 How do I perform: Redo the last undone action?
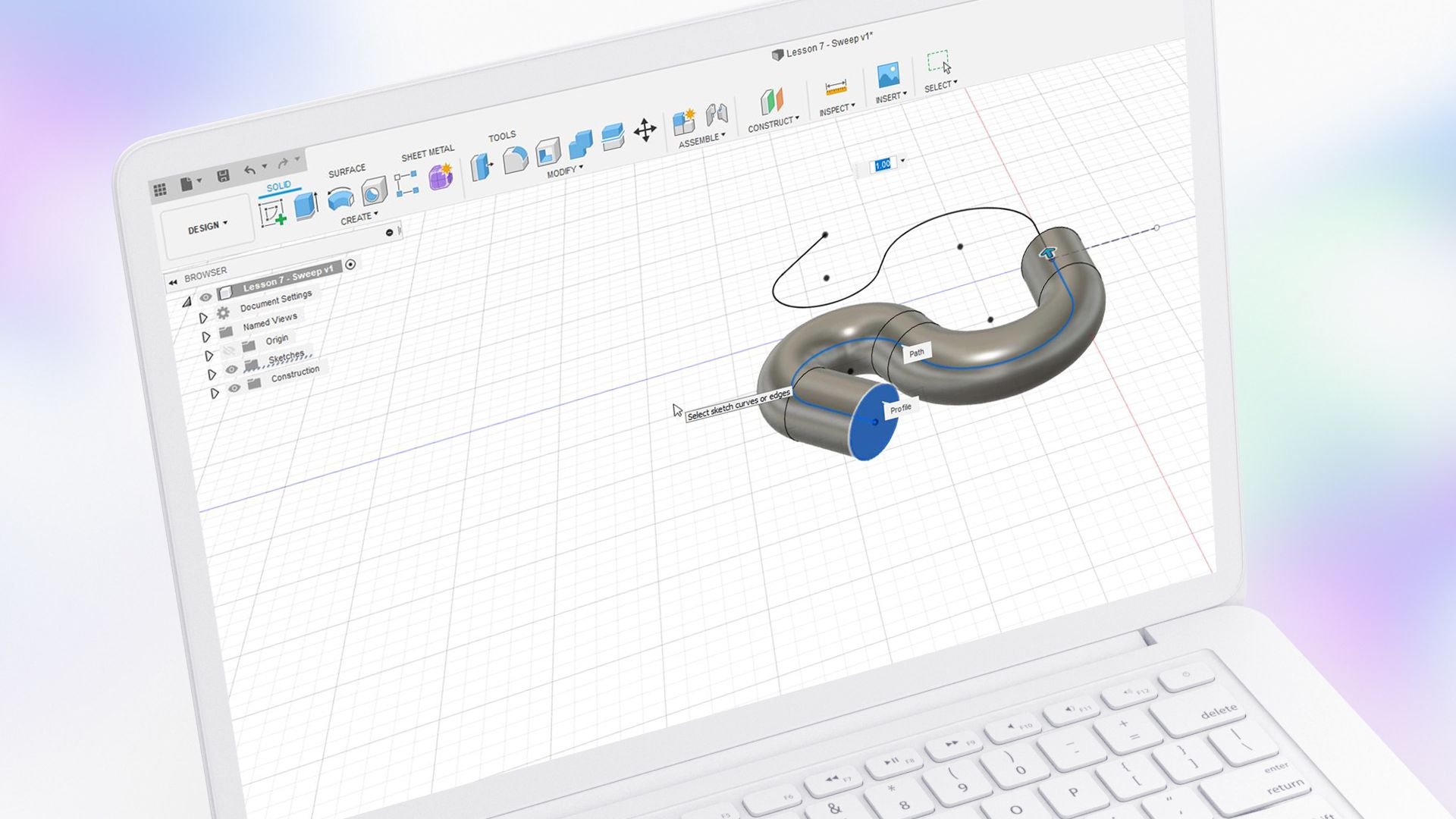(283, 162)
